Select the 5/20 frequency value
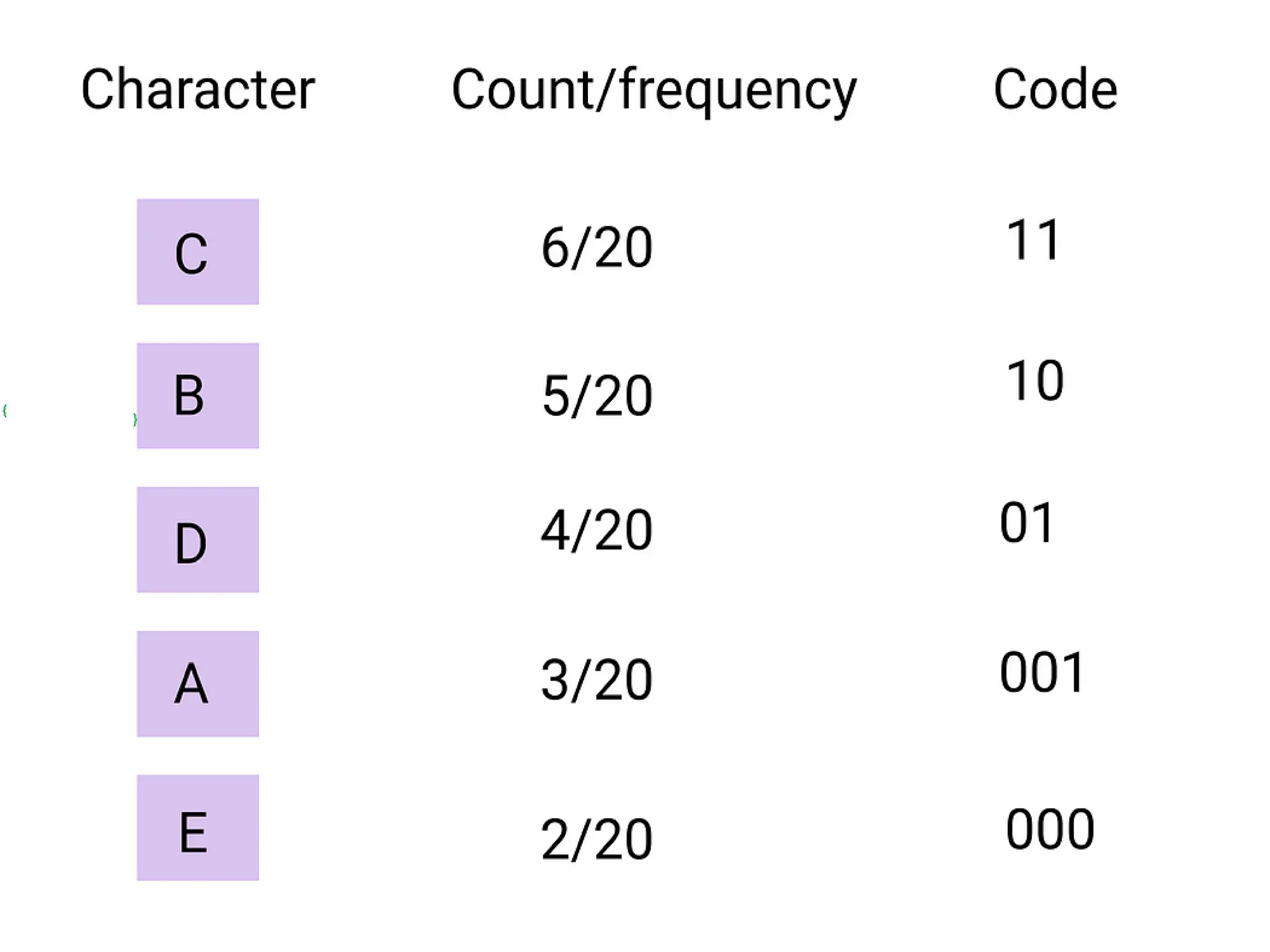 pos(597,396)
